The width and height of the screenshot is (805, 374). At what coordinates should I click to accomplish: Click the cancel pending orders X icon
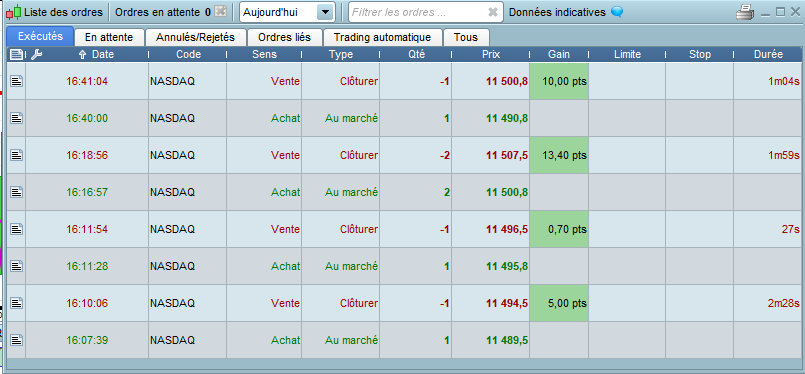click(x=220, y=11)
